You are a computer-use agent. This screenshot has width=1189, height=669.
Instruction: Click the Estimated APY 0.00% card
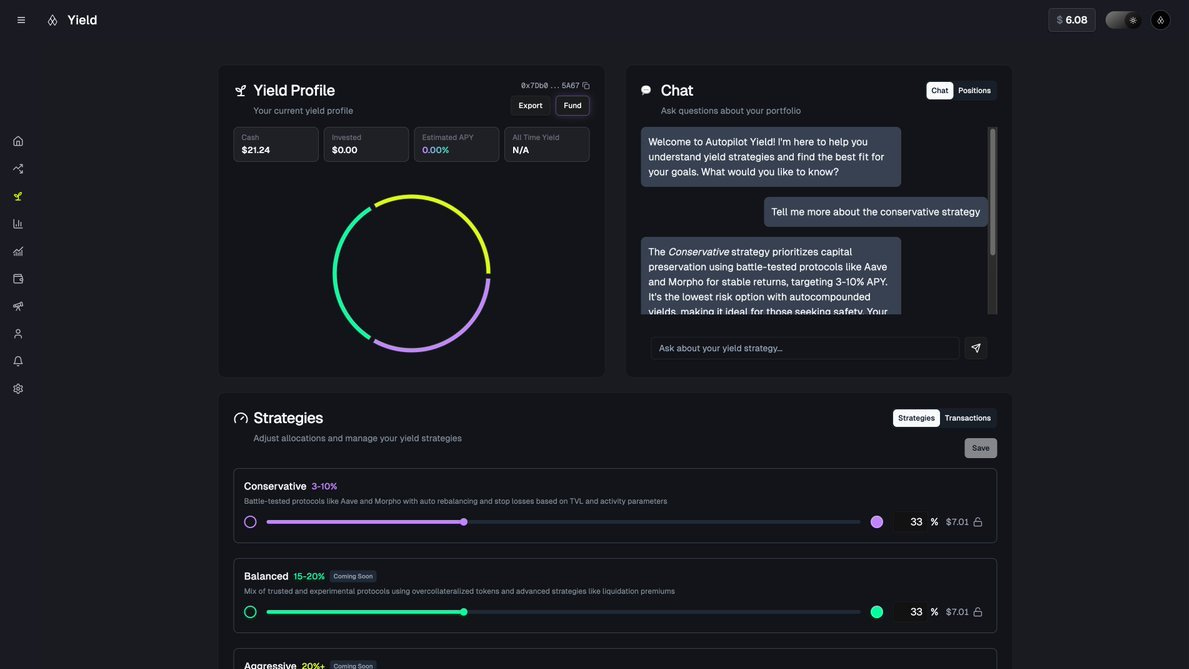[456, 144]
